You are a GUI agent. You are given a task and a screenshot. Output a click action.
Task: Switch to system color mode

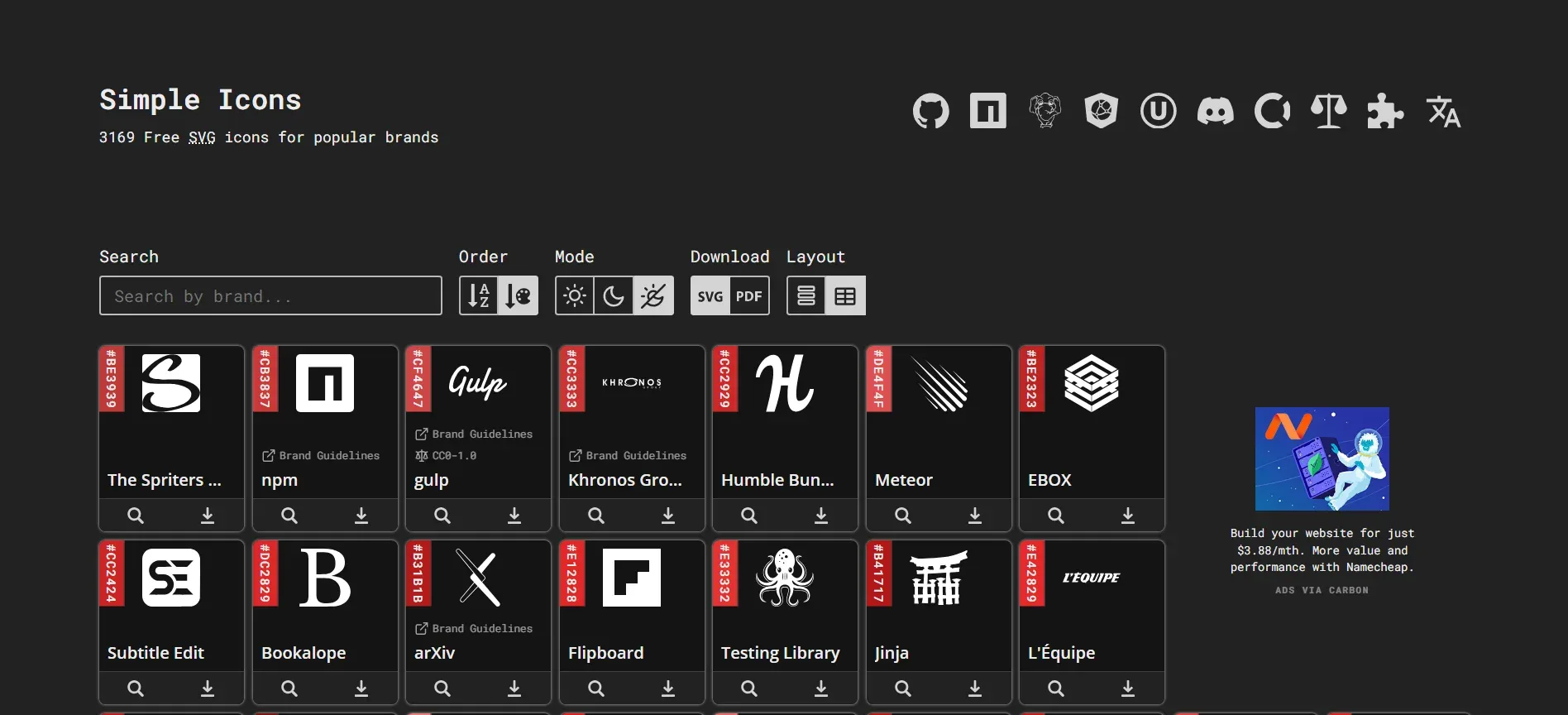click(x=653, y=295)
